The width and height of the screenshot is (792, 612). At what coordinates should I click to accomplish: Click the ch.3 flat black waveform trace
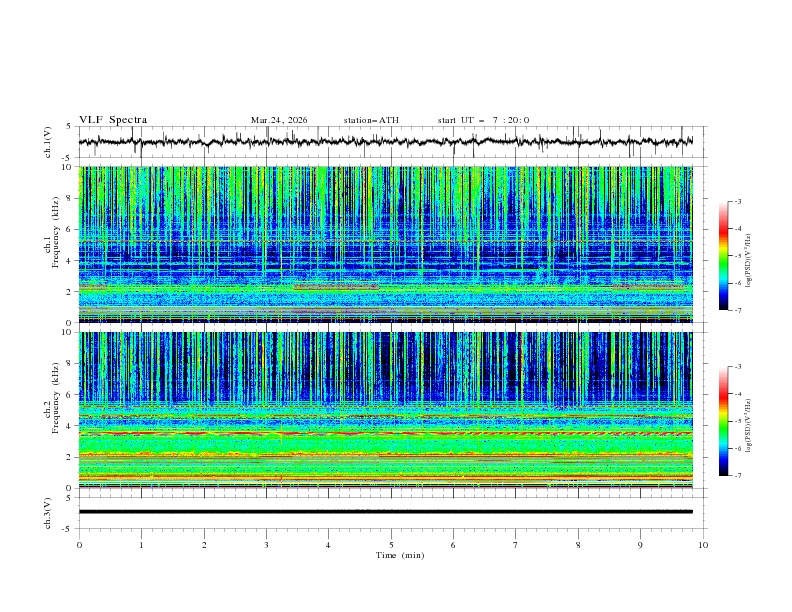click(385, 511)
